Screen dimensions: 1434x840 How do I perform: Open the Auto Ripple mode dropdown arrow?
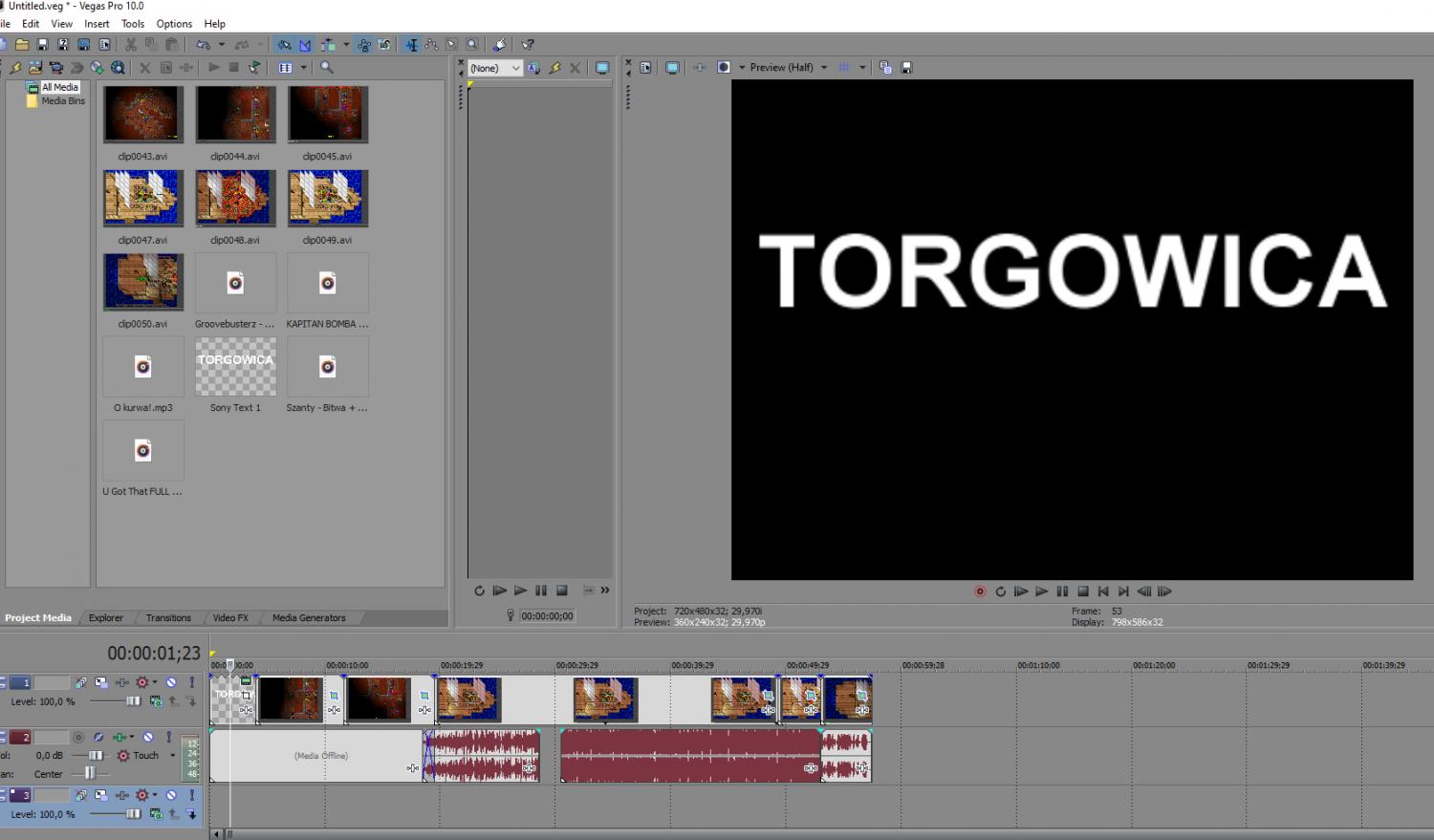point(346,45)
